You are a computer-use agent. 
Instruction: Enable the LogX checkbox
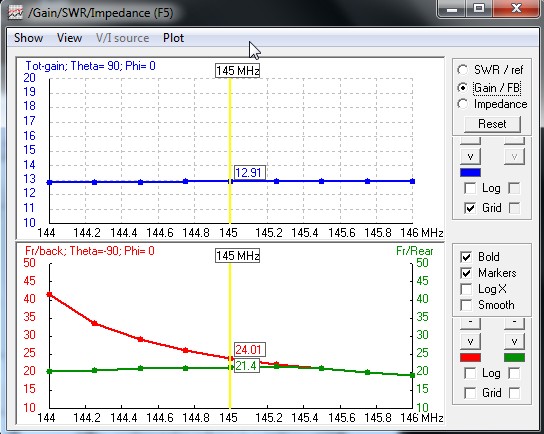(466, 289)
